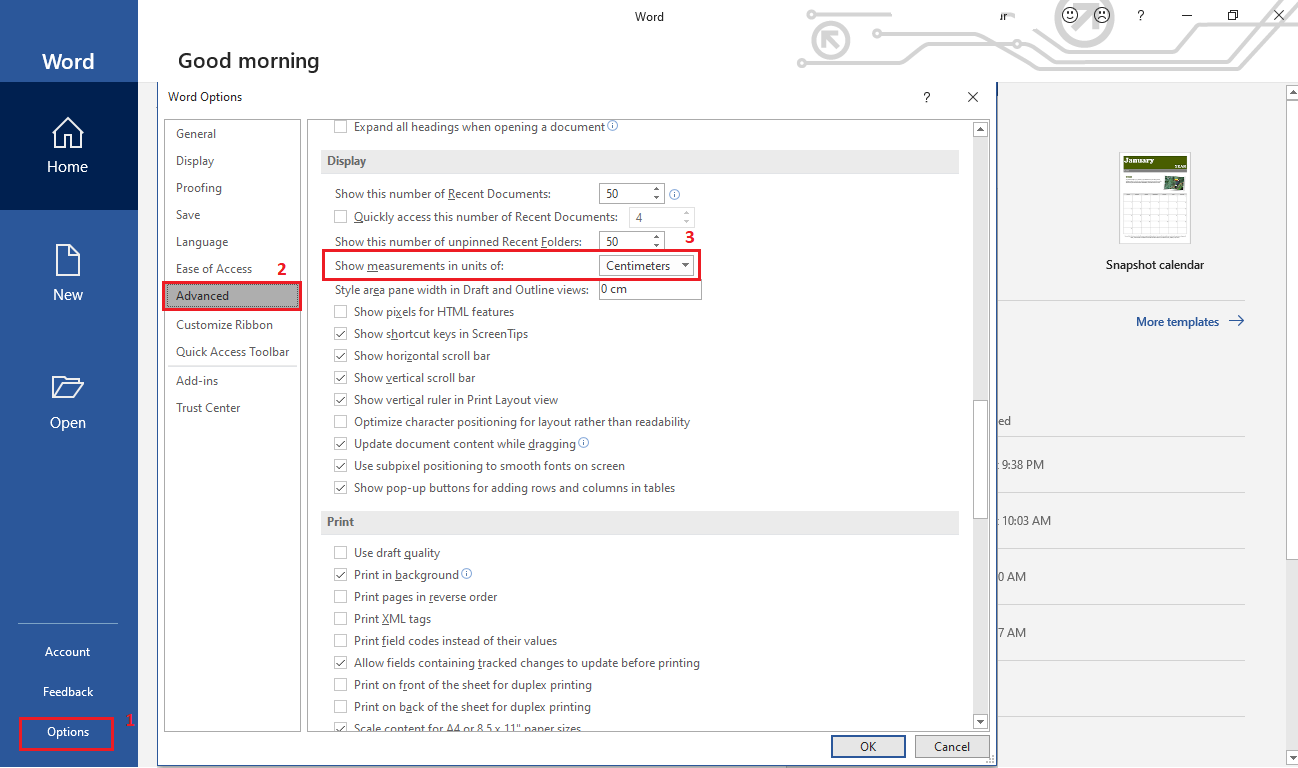Click the OK button
This screenshot has height=768, width=1298.
tap(868, 746)
